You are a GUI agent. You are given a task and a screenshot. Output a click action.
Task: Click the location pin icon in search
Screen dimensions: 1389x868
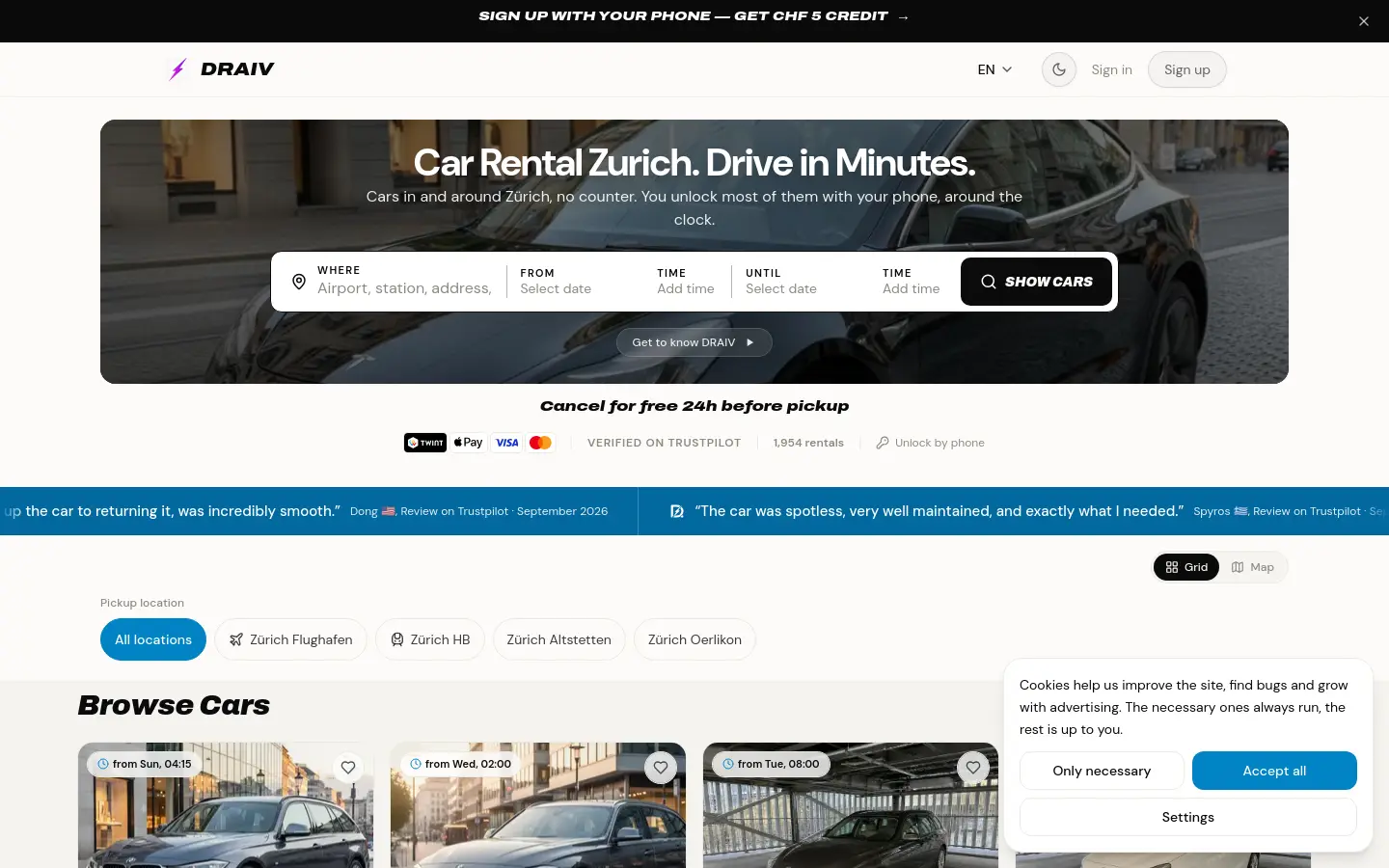click(x=299, y=282)
